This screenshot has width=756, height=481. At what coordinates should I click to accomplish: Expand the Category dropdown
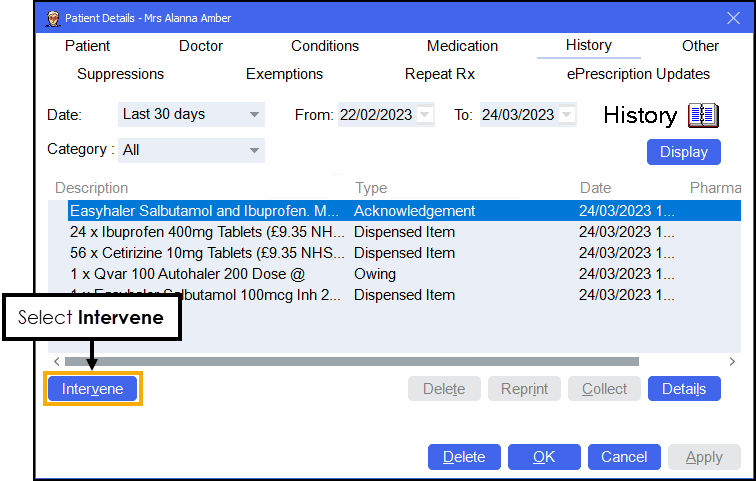254,151
